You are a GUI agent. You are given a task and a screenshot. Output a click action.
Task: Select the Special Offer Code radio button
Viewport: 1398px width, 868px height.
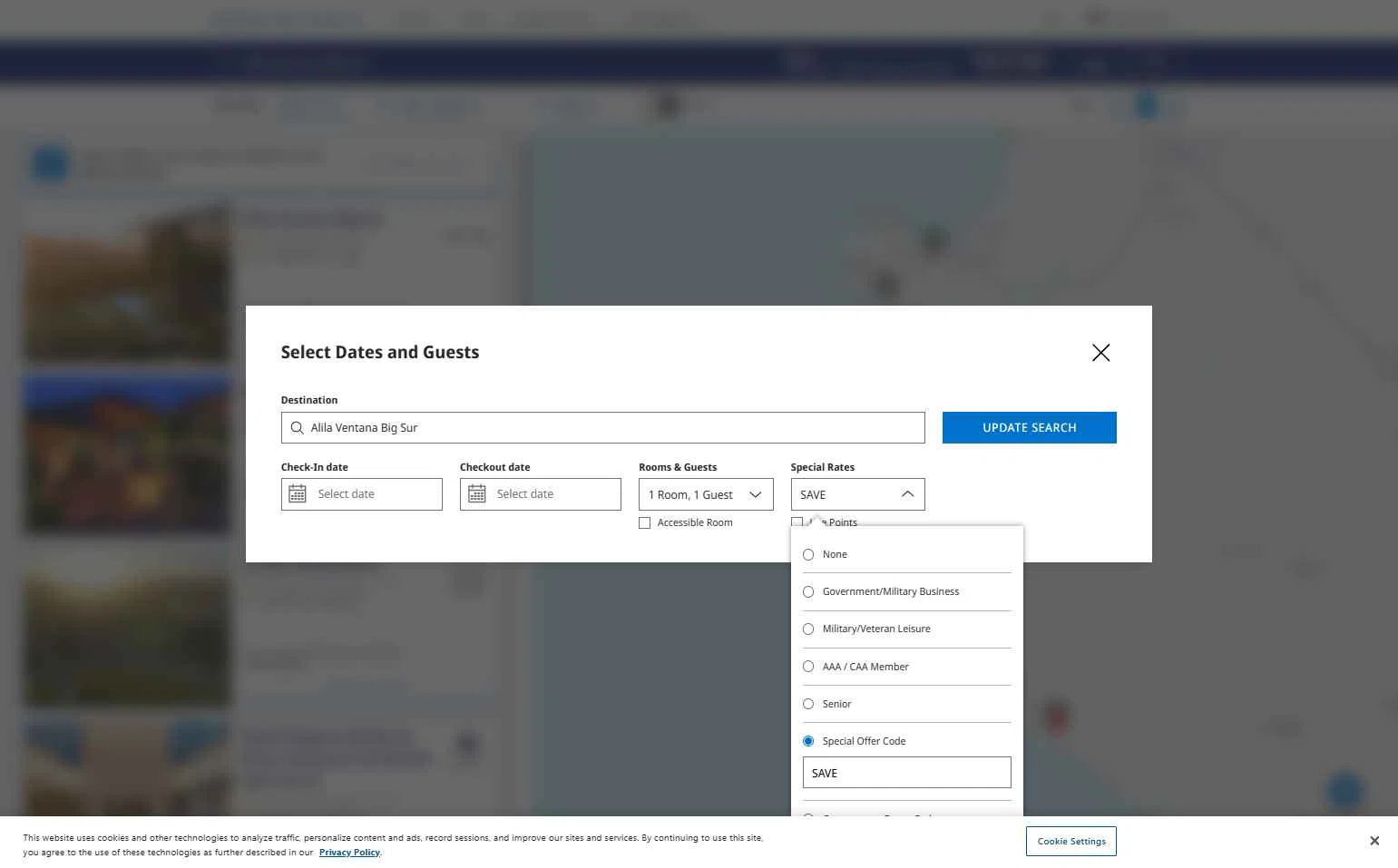[808, 741]
